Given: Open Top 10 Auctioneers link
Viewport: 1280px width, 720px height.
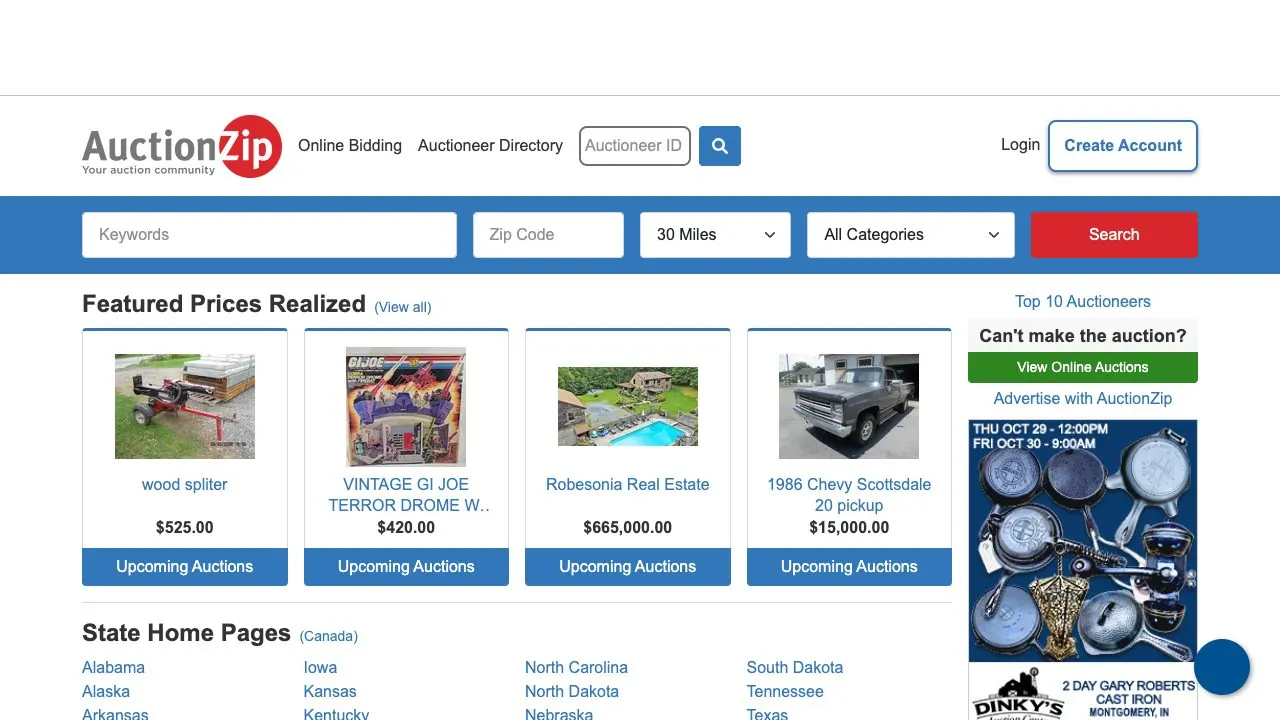Looking at the screenshot, I should (x=1083, y=301).
